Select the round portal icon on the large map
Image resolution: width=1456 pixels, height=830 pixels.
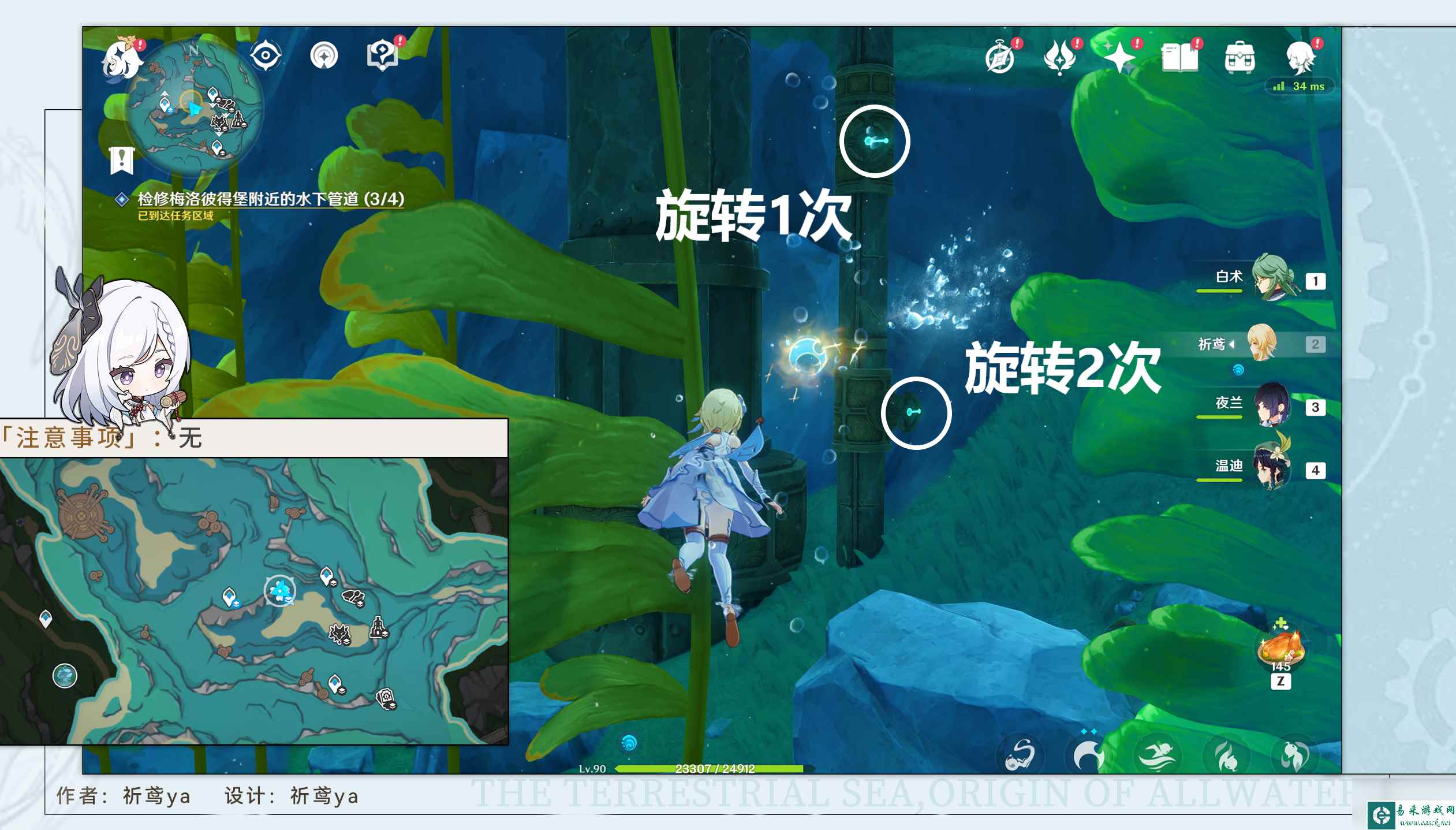[x=65, y=676]
